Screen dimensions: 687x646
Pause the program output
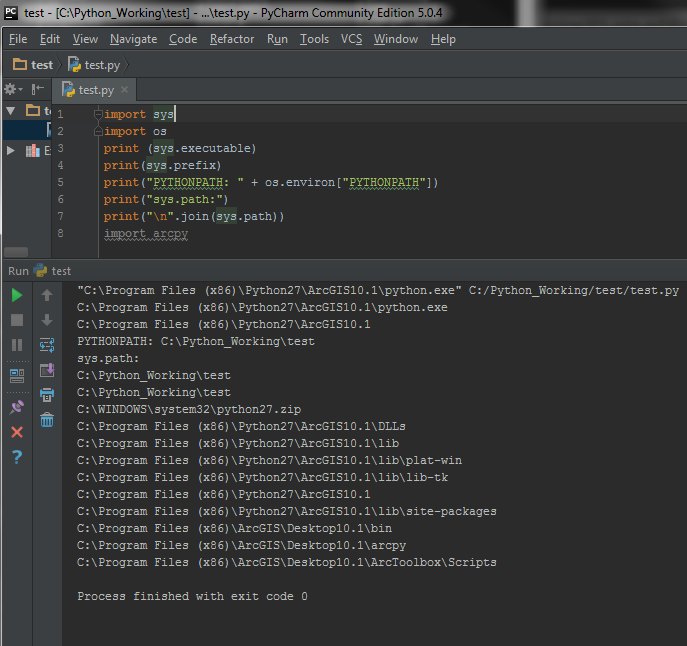click(17, 345)
